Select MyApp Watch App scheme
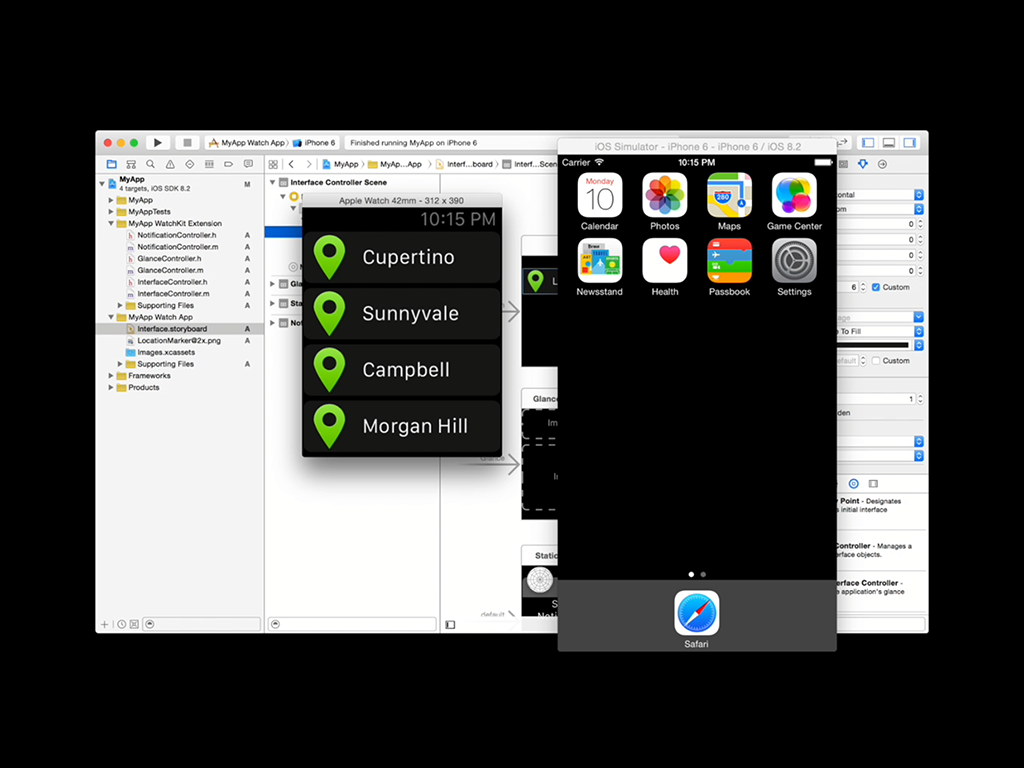Viewport: 1024px width, 768px height. 248,142
